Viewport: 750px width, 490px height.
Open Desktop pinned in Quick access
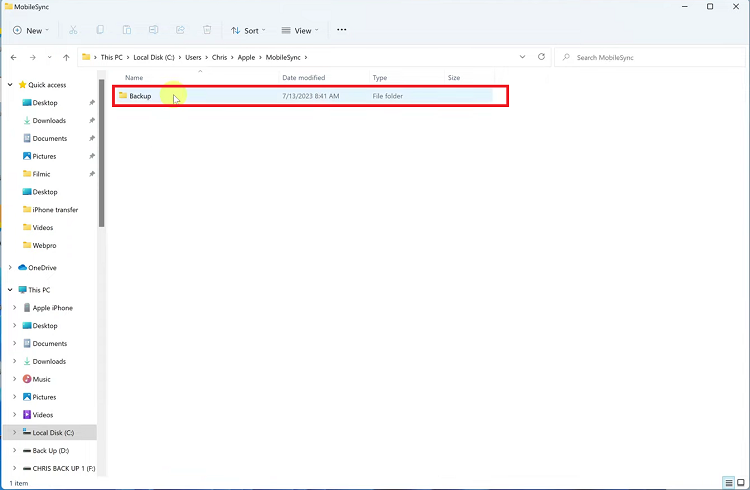point(45,103)
